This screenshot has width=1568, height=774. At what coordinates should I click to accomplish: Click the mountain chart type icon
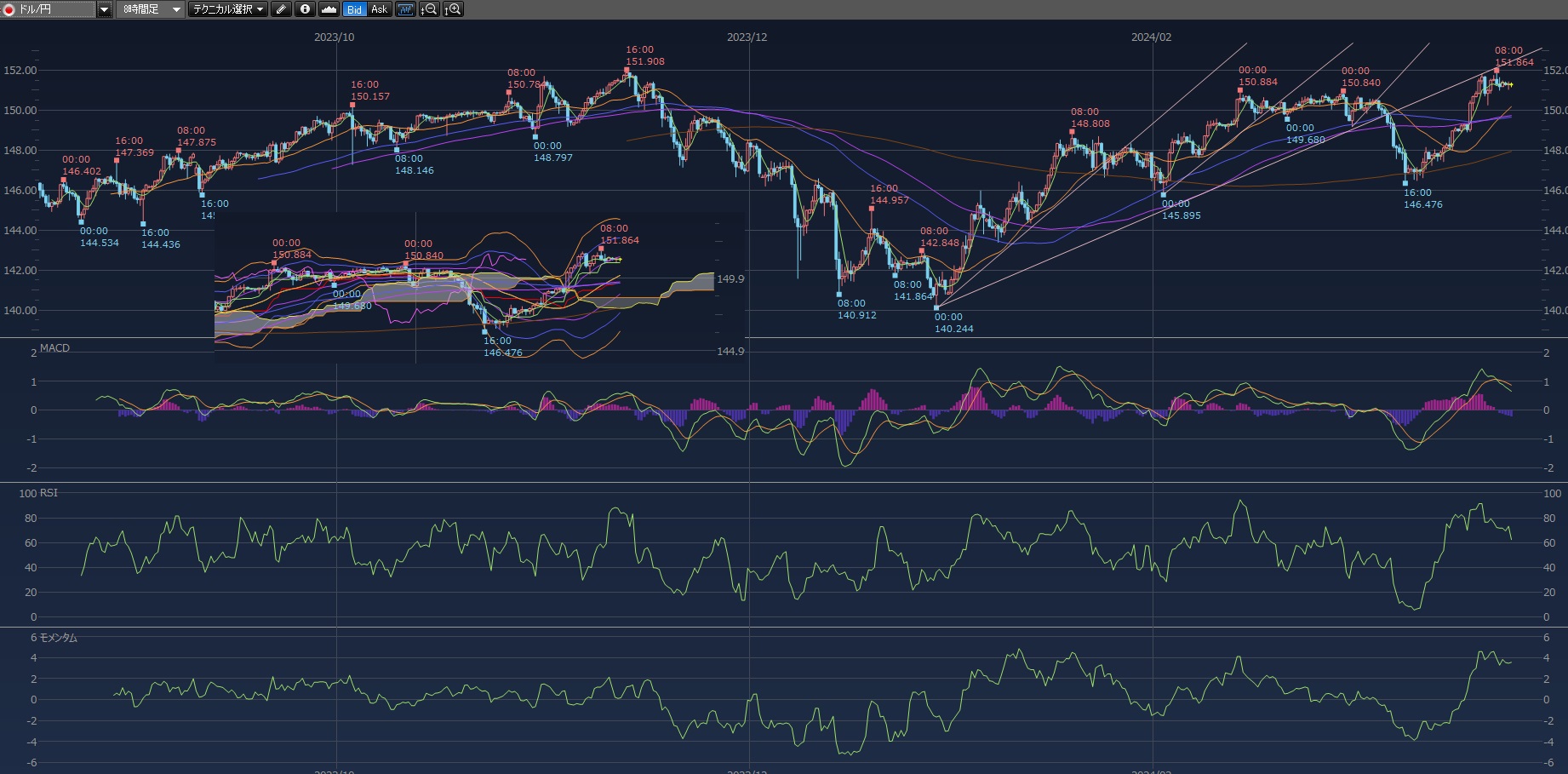coord(329,9)
